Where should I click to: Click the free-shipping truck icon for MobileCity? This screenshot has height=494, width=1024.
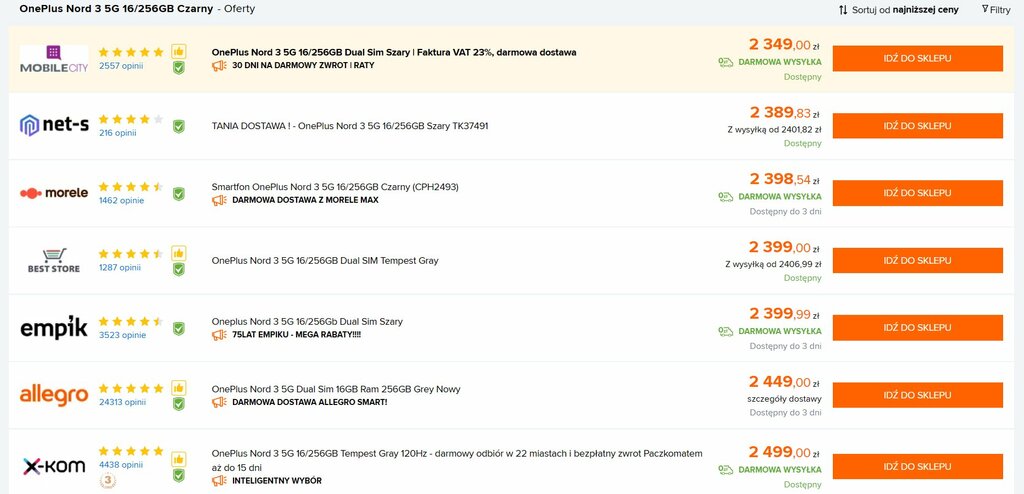point(726,62)
